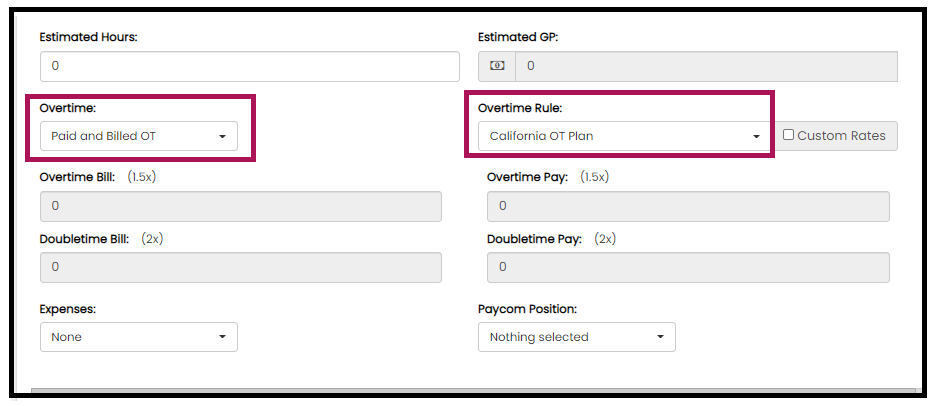
Task: Click the caret arrow in Overtime Rule dropdown
Action: pyautogui.click(x=756, y=137)
